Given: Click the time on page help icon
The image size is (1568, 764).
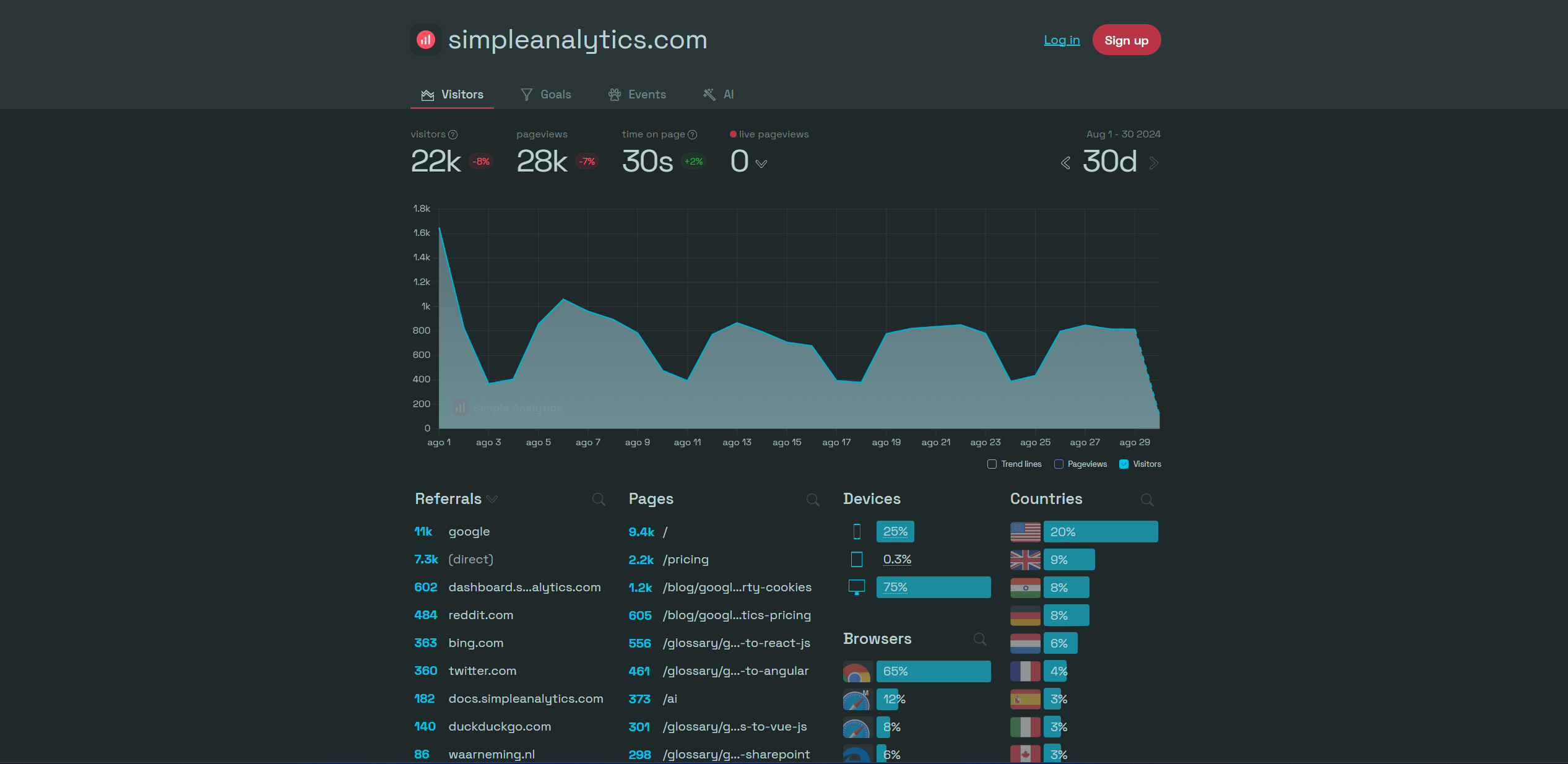Looking at the screenshot, I should (x=692, y=135).
